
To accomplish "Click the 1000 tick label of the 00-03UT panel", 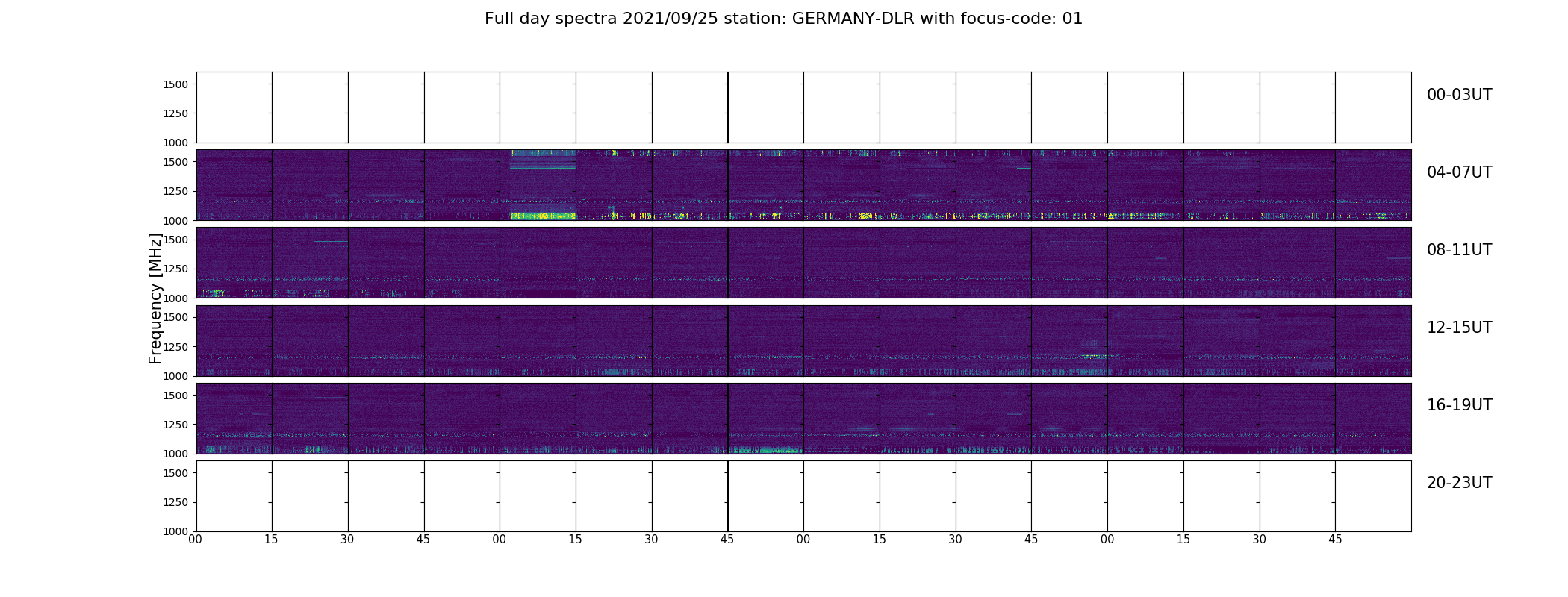I will click(175, 143).
